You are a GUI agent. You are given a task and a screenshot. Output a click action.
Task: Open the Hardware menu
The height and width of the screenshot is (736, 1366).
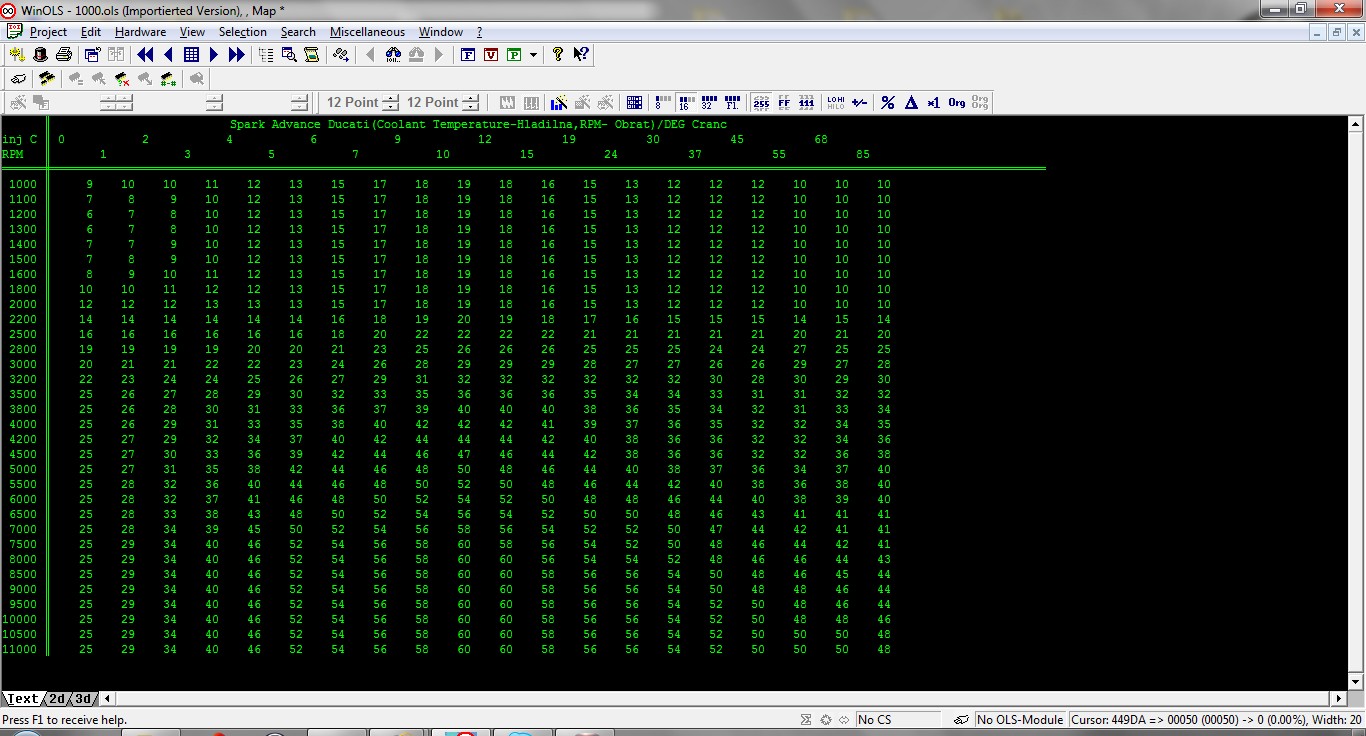pyautogui.click(x=140, y=32)
